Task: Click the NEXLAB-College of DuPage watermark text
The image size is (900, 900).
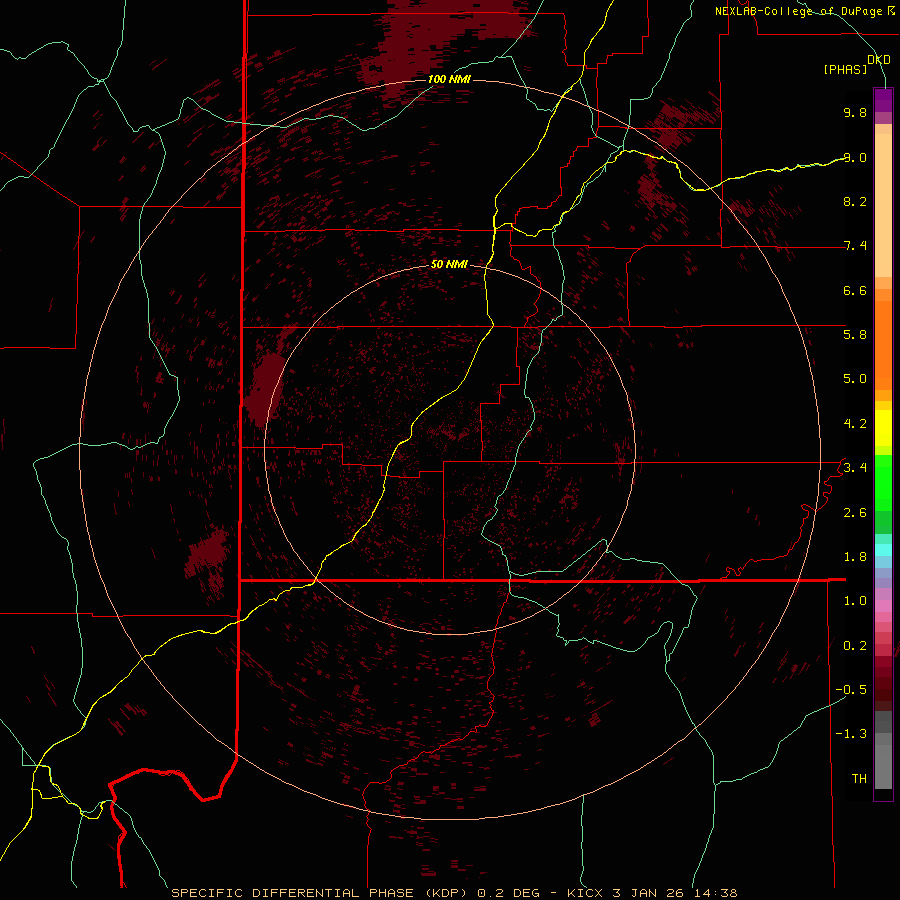Action: 799,11
